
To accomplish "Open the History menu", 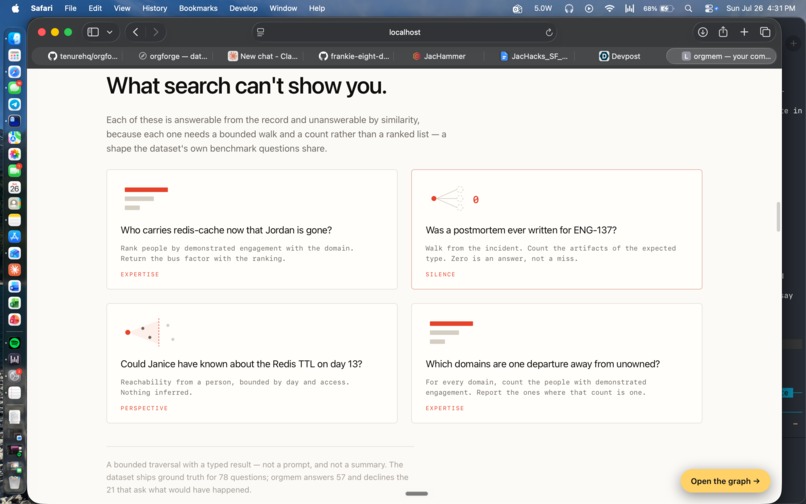I will coord(154,8).
